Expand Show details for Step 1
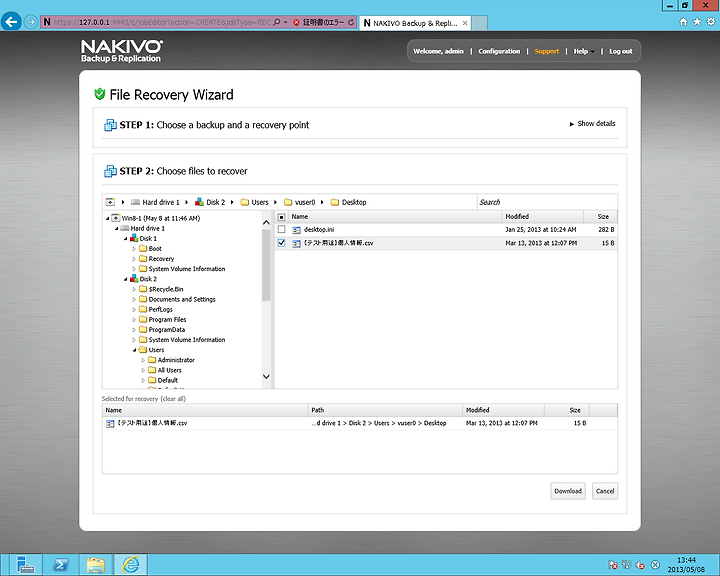720x576 pixels. click(x=592, y=124)
